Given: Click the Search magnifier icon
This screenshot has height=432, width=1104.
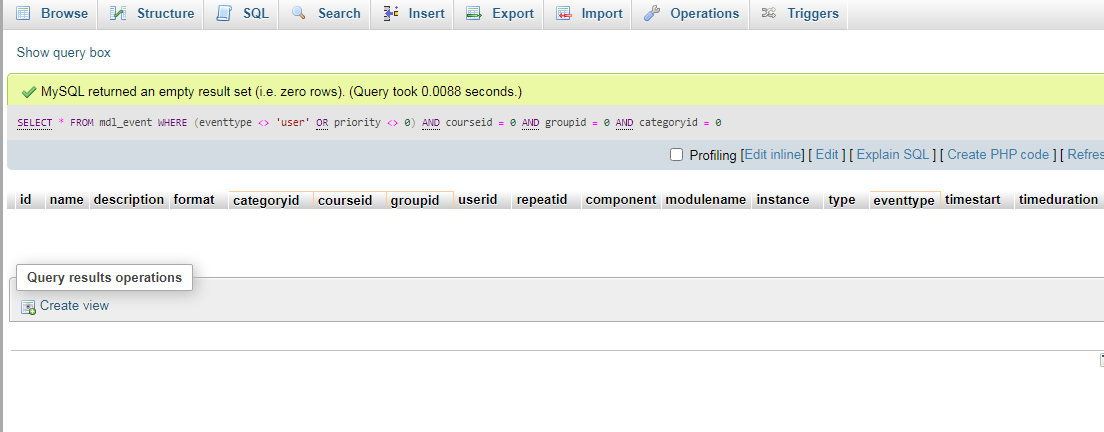Looking at the screenshot, I should click(x=299, y=13).
